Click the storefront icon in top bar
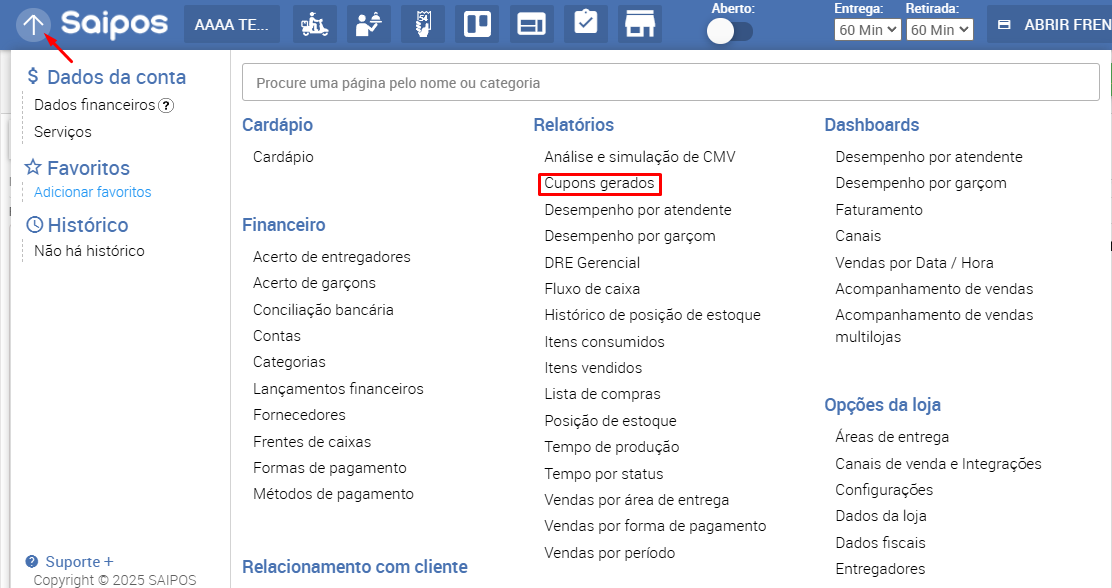Viewport: 1112px width, 588px height. (640, 25)
